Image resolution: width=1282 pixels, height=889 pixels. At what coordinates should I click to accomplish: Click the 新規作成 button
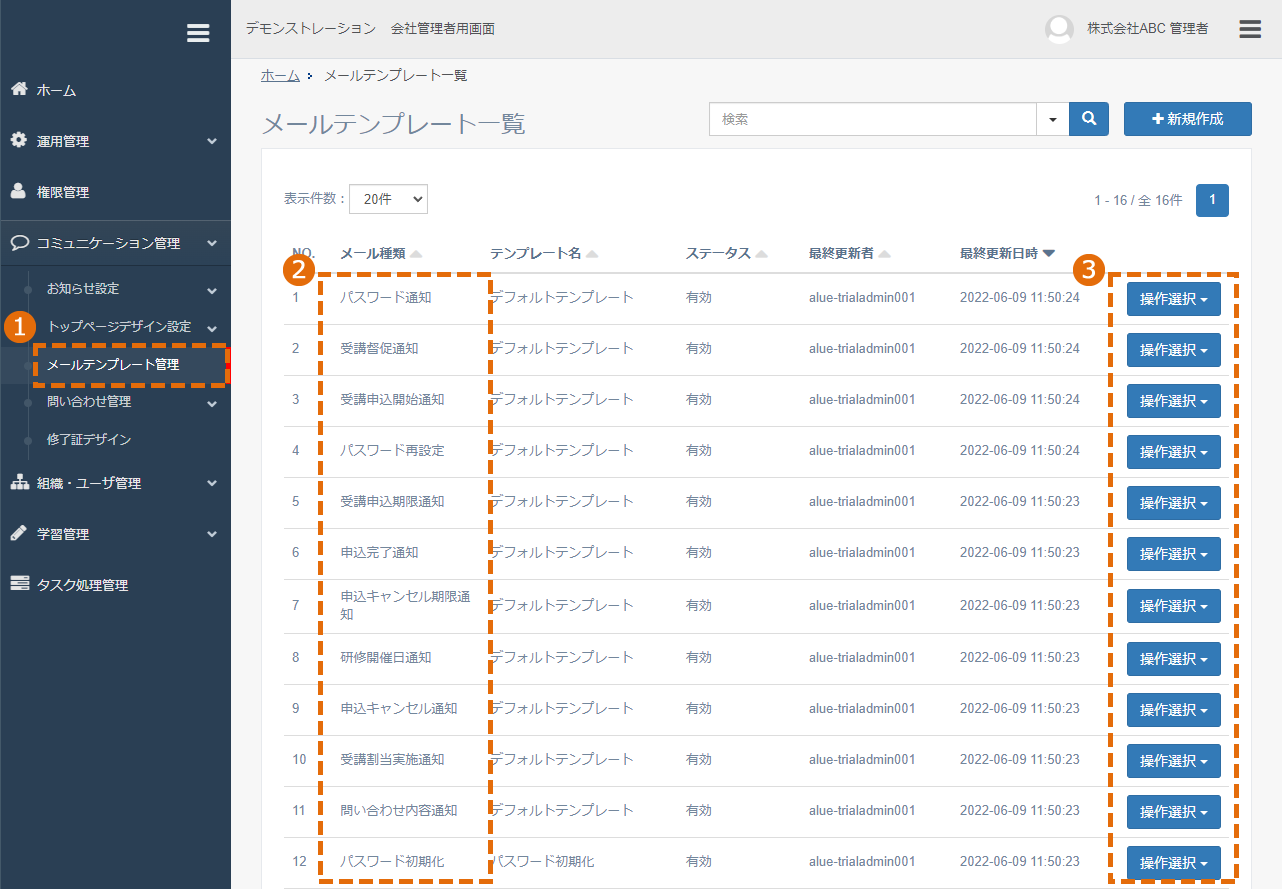[1188, 118]
